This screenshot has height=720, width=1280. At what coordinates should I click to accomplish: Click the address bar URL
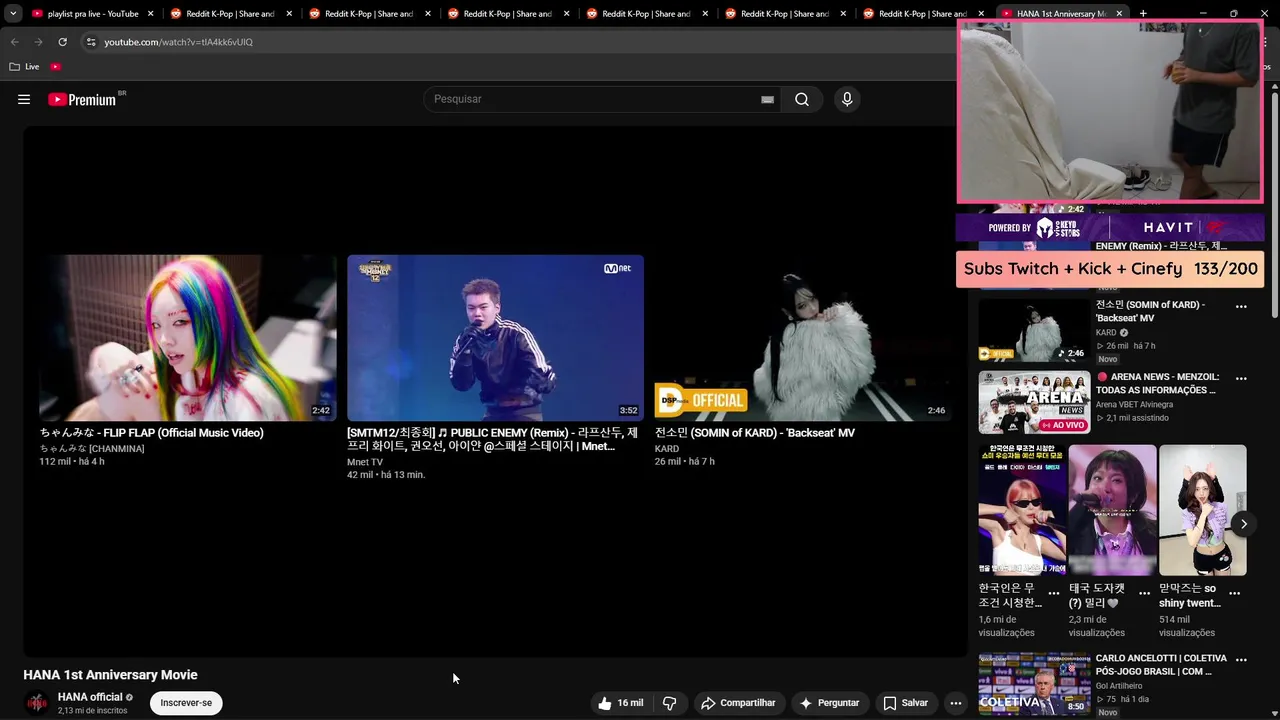178,42
